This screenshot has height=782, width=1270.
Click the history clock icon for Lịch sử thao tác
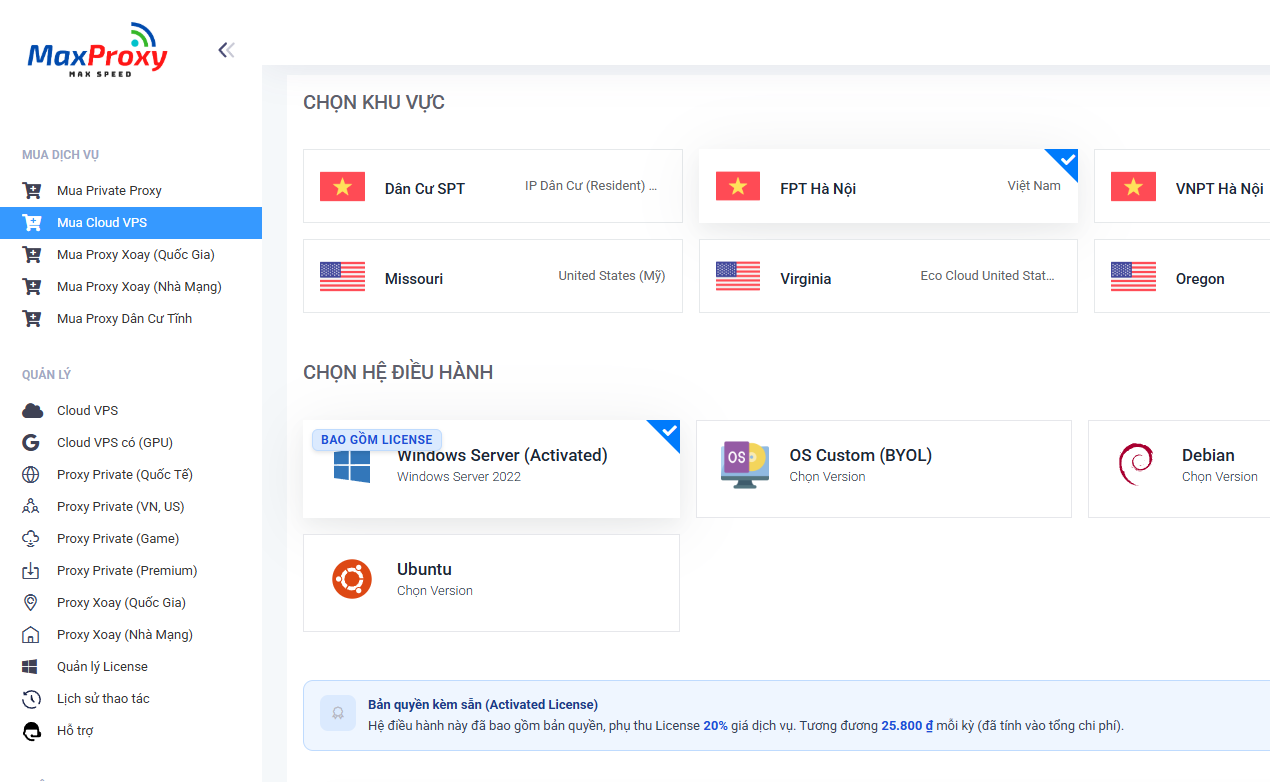coord(32,699)
